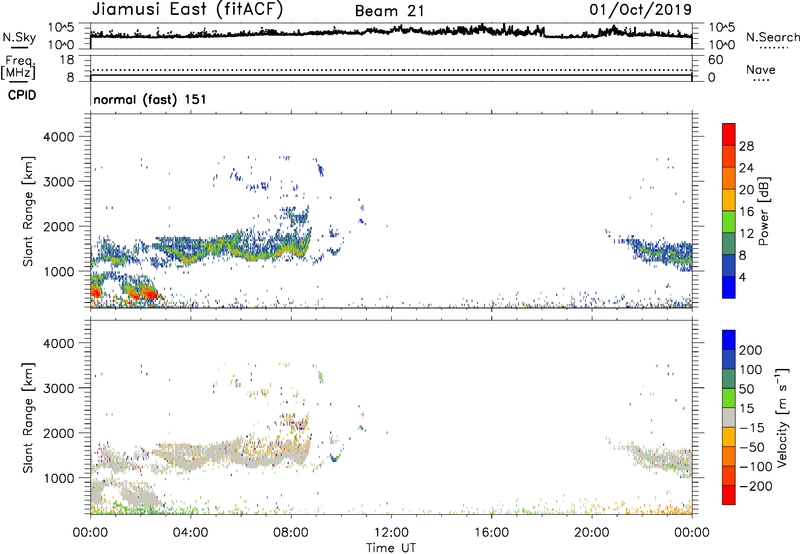
Task: Click 'Slant Range [km]' label of velocity panel
Action: coord(28,418)
